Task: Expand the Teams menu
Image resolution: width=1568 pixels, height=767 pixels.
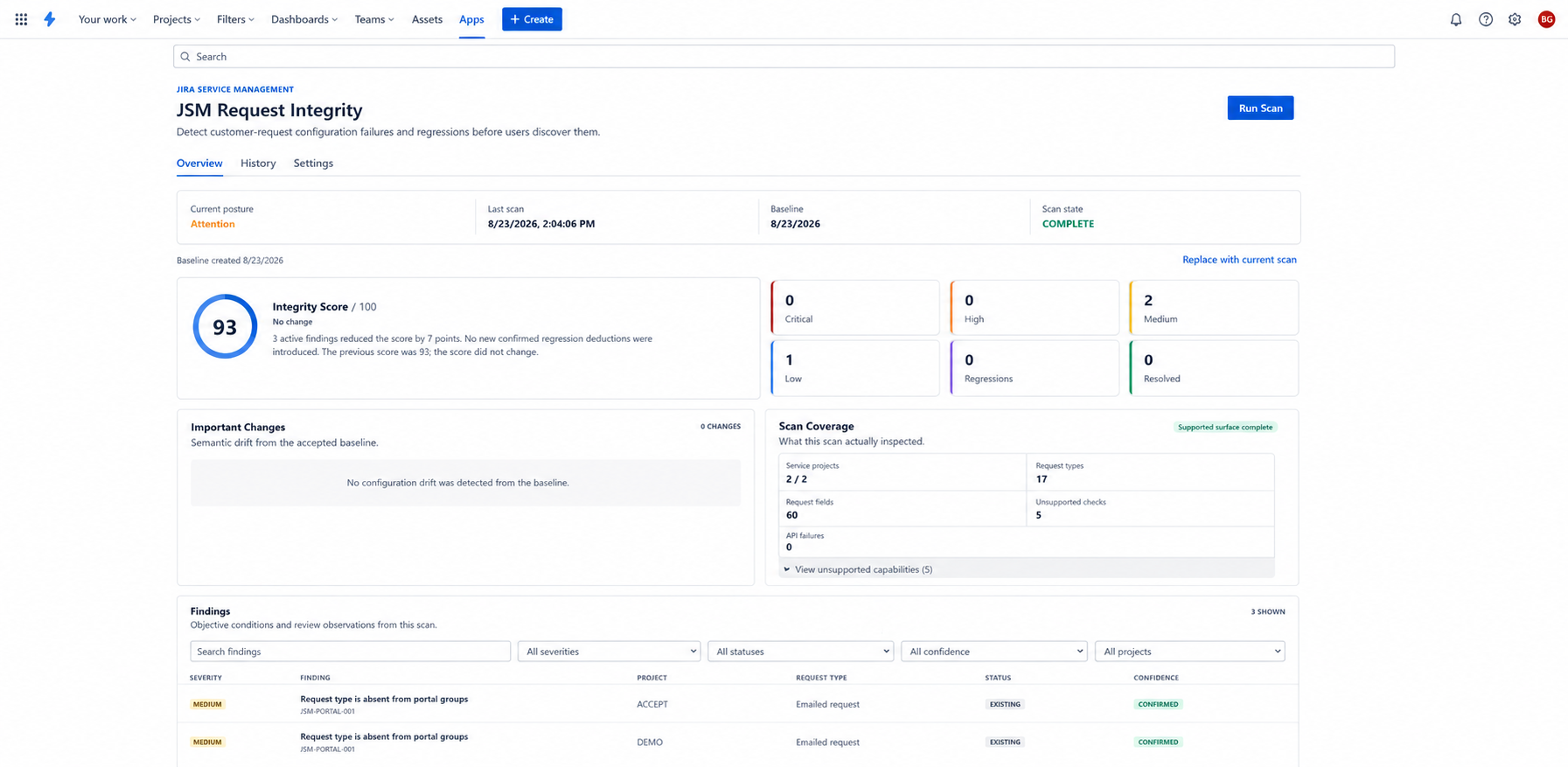Action: tap(374, 19)
